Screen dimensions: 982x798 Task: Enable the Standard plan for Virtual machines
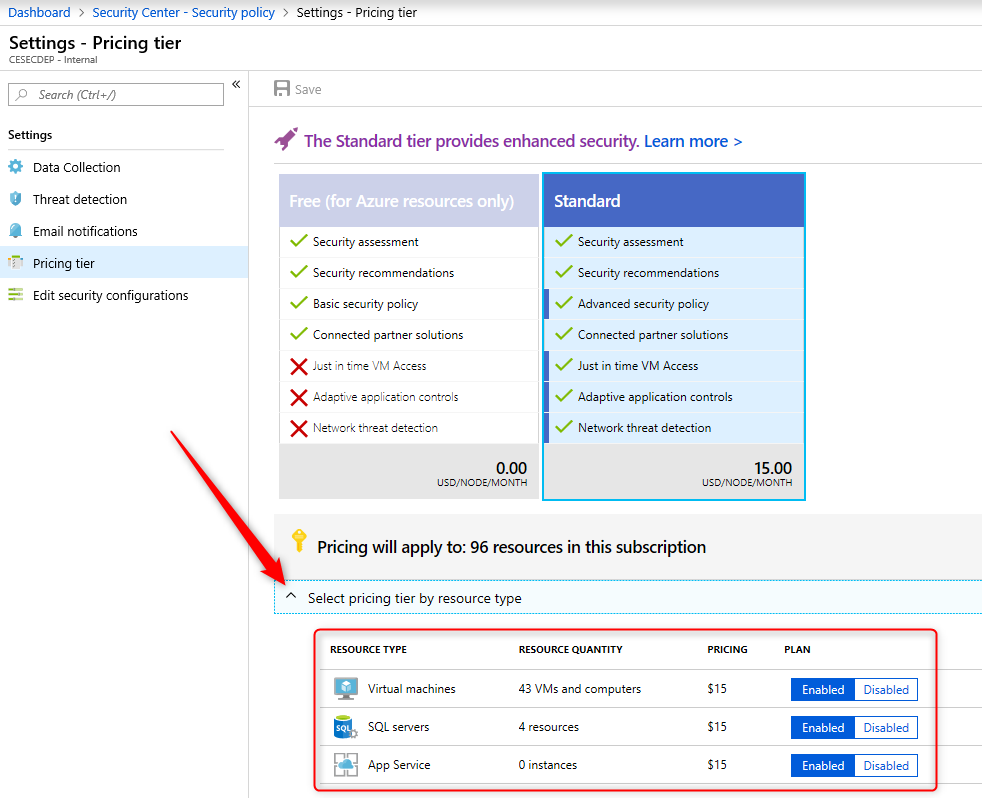coord(823,690)
